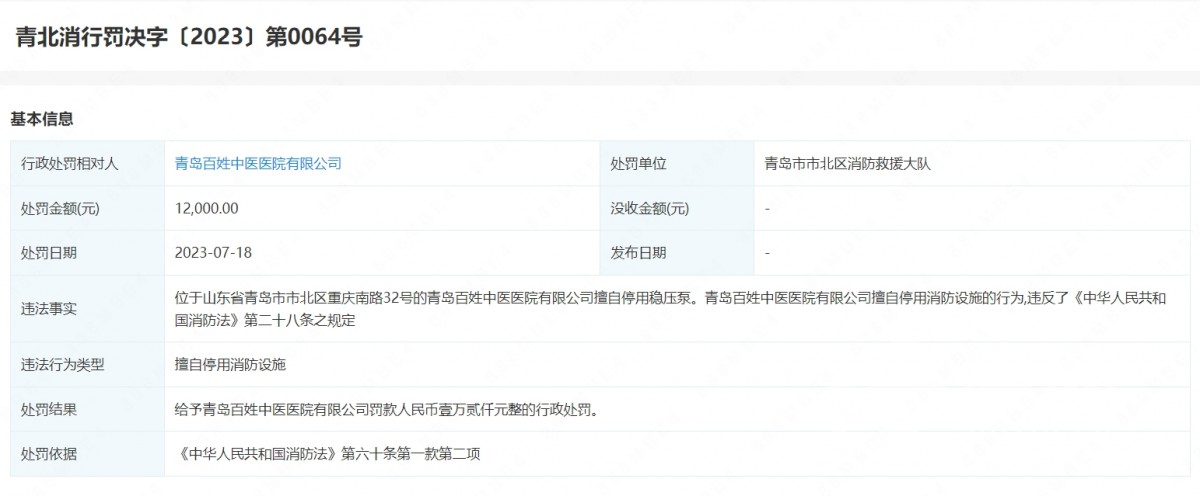Click the 违法行为类型 label cell
Viewport: 1200px width, 496px height.
pos(63,365)
